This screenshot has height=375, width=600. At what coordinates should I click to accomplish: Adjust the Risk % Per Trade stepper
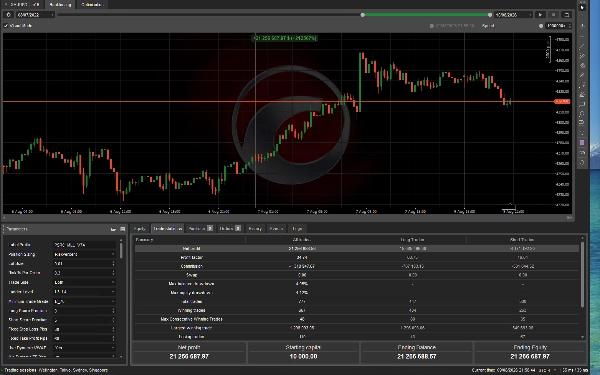click(113, 273)
